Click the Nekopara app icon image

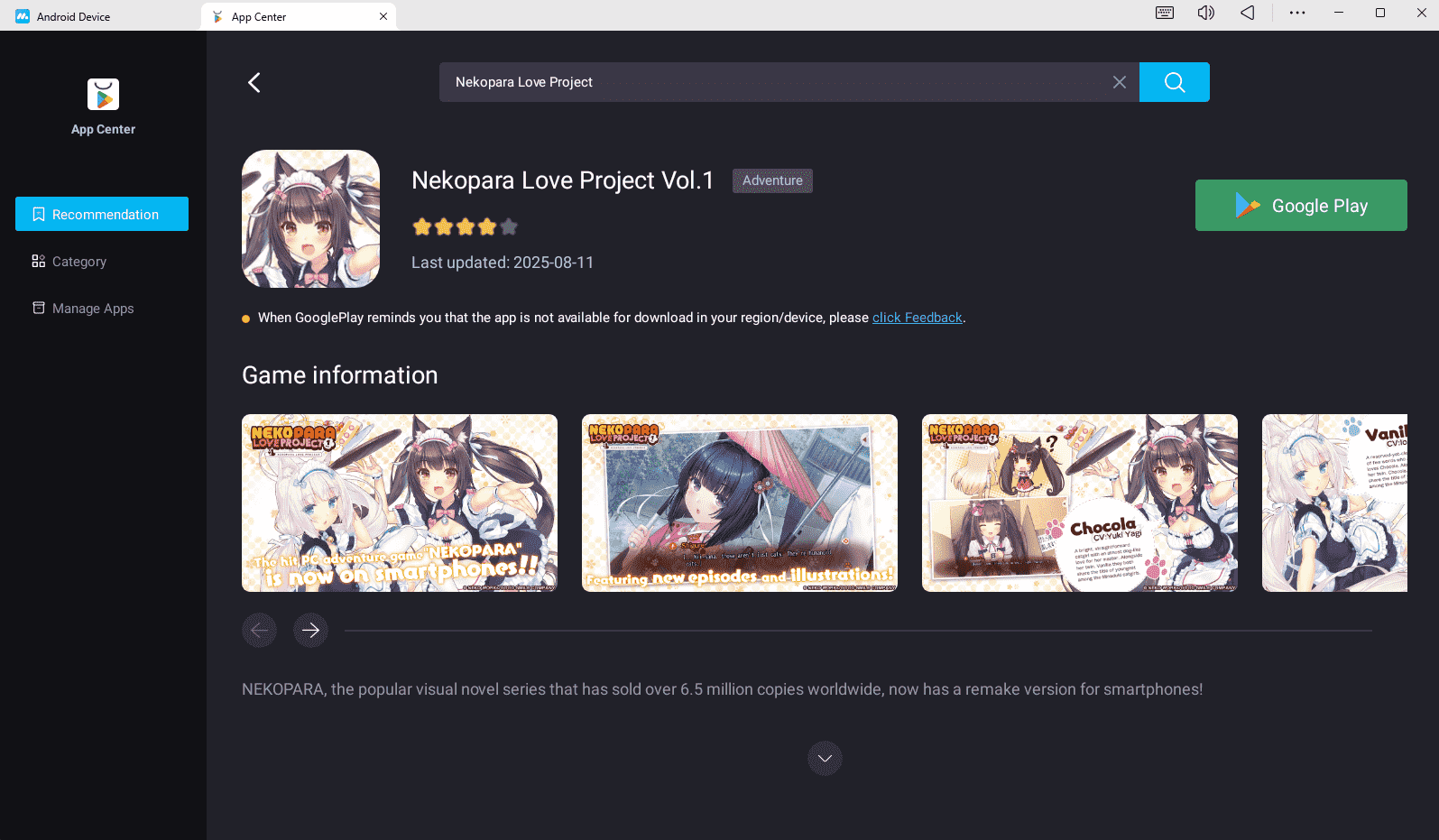310,218
